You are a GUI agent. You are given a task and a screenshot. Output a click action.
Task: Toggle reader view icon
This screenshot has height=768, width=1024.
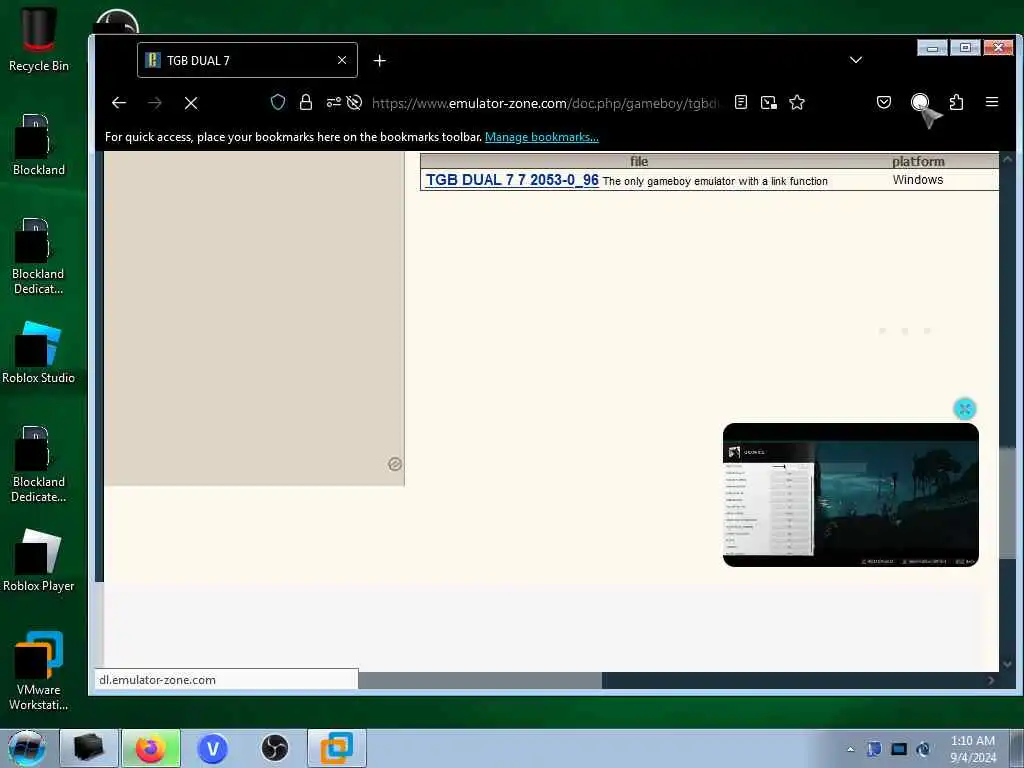(x=741, y=102)
